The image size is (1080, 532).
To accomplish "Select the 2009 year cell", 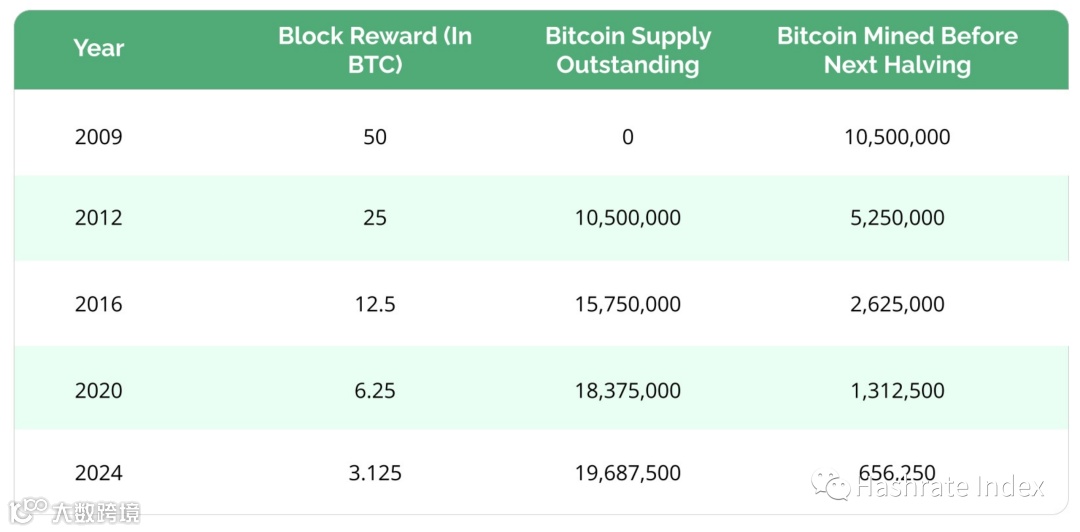I will 99,137.
